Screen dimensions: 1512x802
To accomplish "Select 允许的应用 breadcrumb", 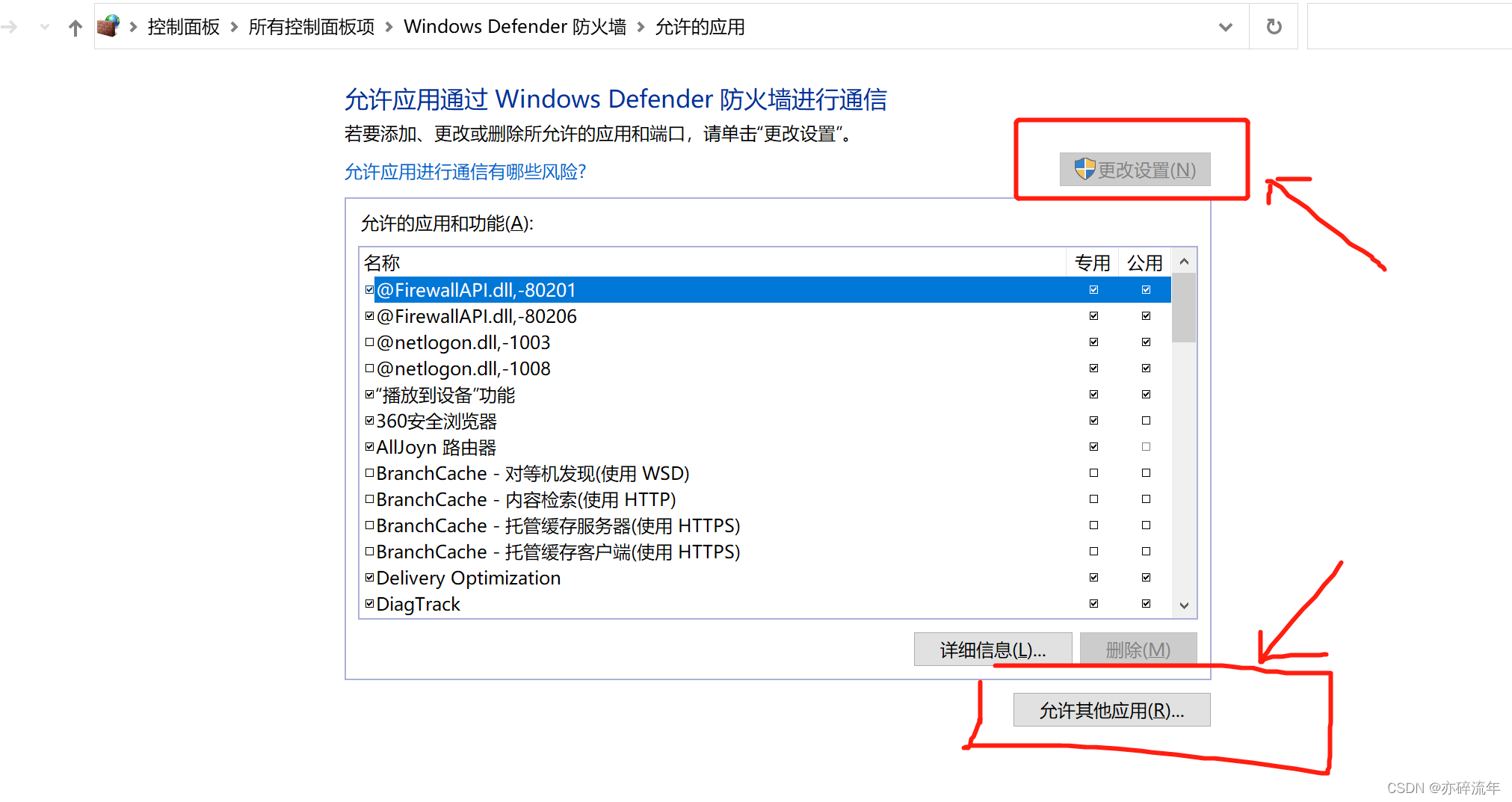I will pyautogui.click(x=700, y=27).
